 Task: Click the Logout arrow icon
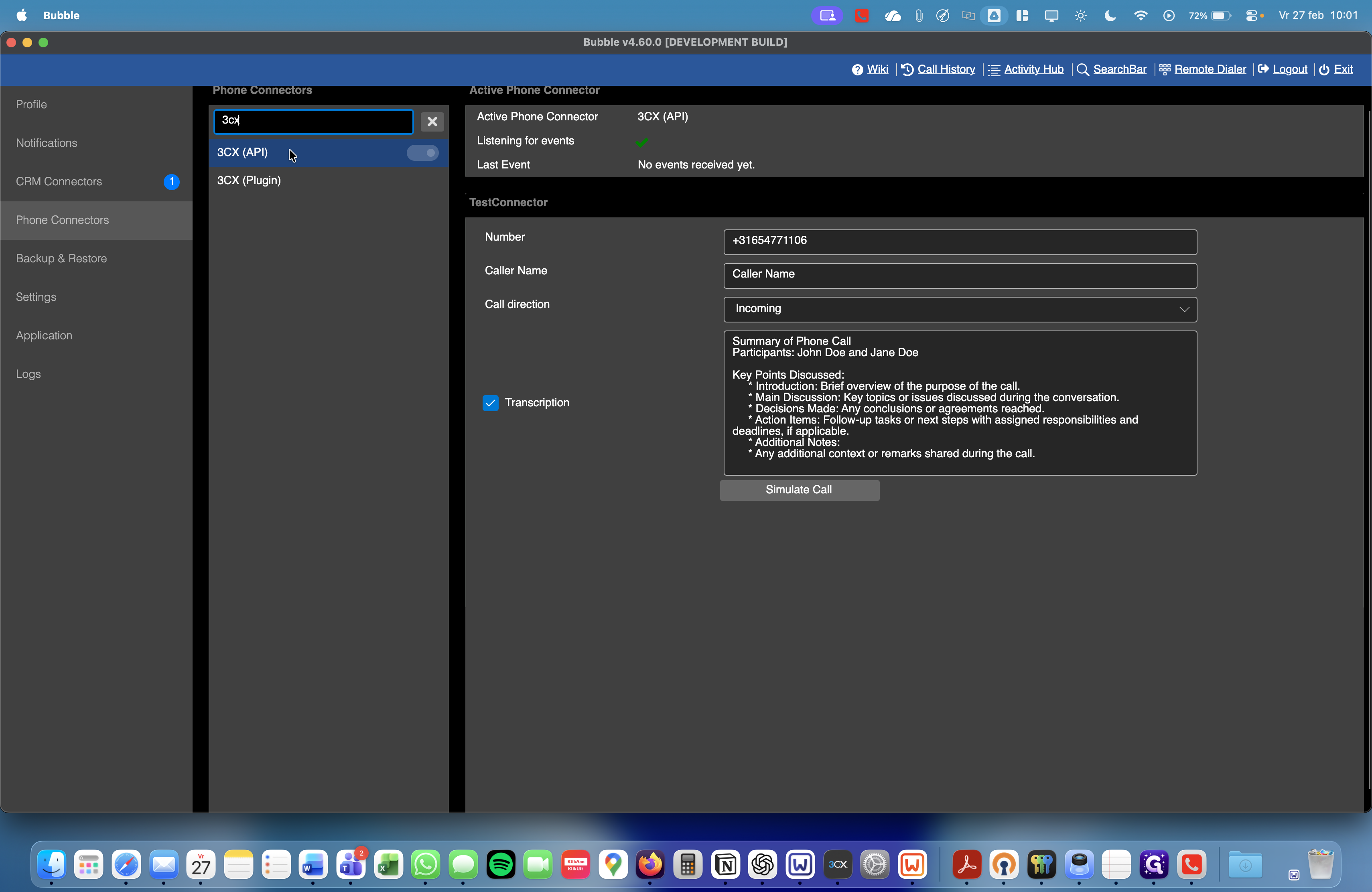point(1263,70)
